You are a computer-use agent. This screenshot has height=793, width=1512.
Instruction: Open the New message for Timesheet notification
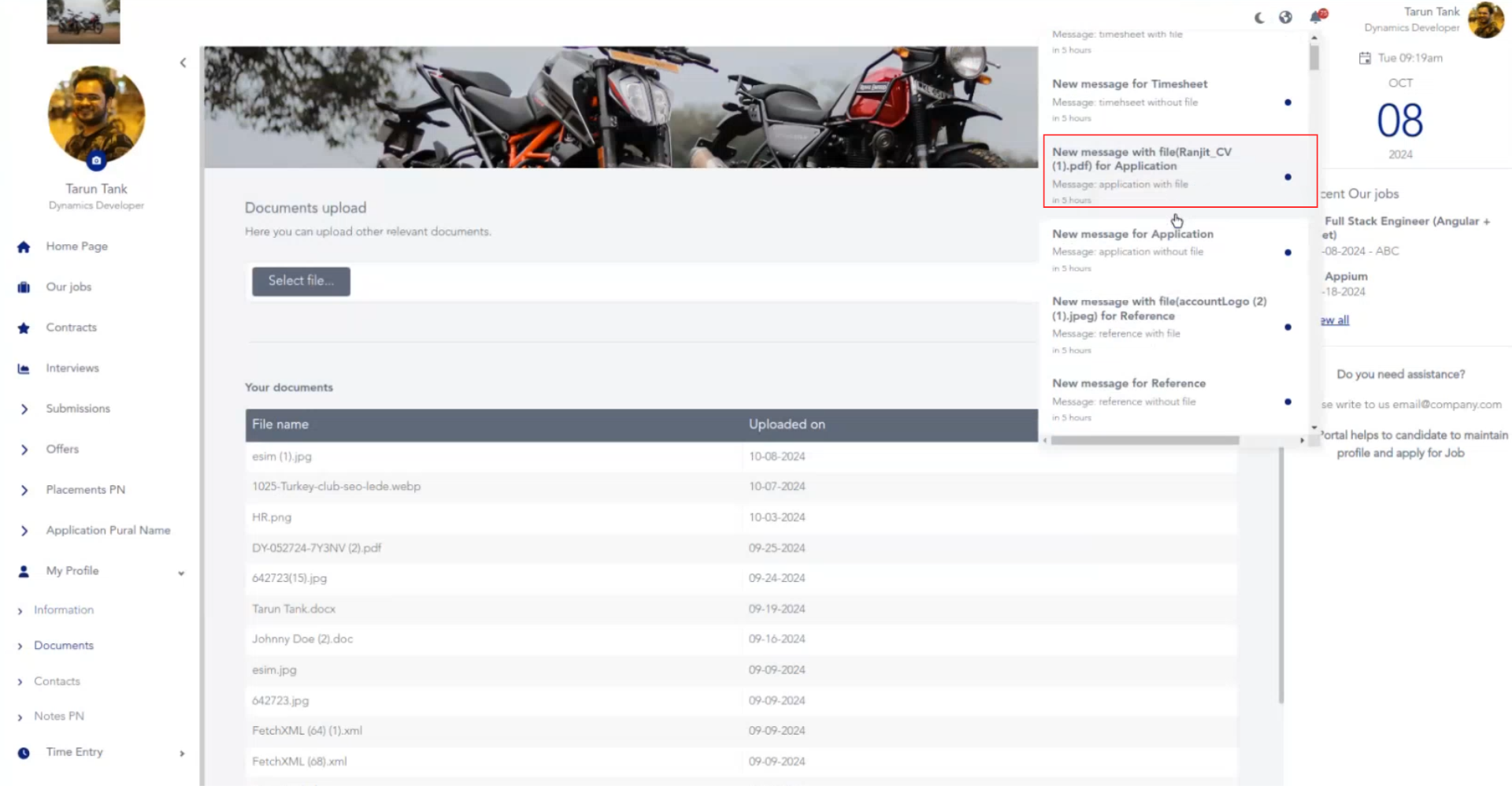(1173, 101)
